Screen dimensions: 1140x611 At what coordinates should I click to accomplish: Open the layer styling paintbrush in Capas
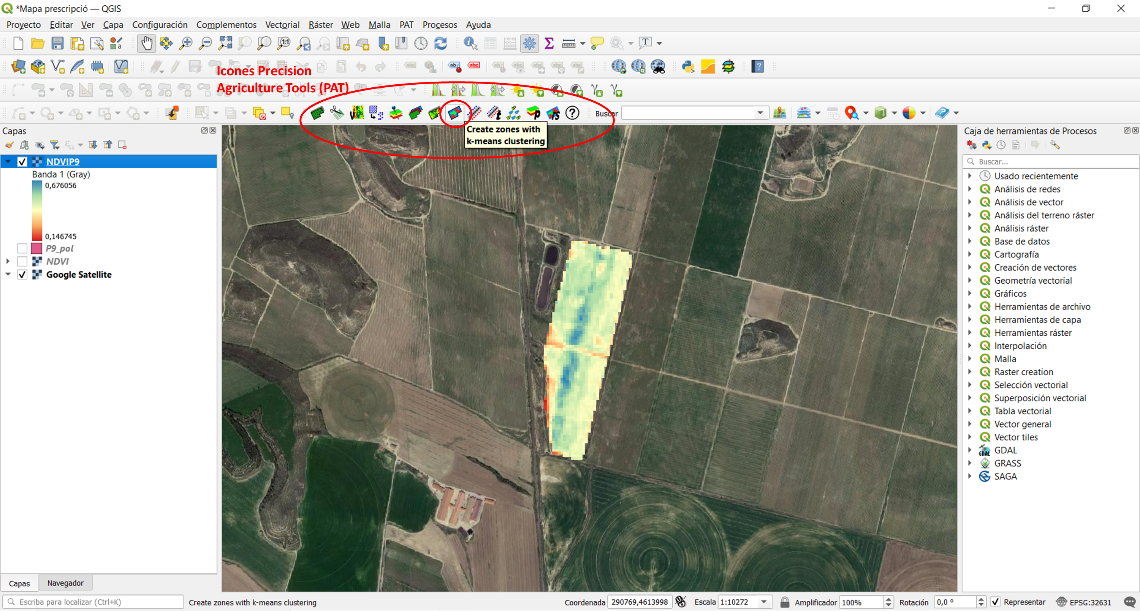click(x=9, y=145)
